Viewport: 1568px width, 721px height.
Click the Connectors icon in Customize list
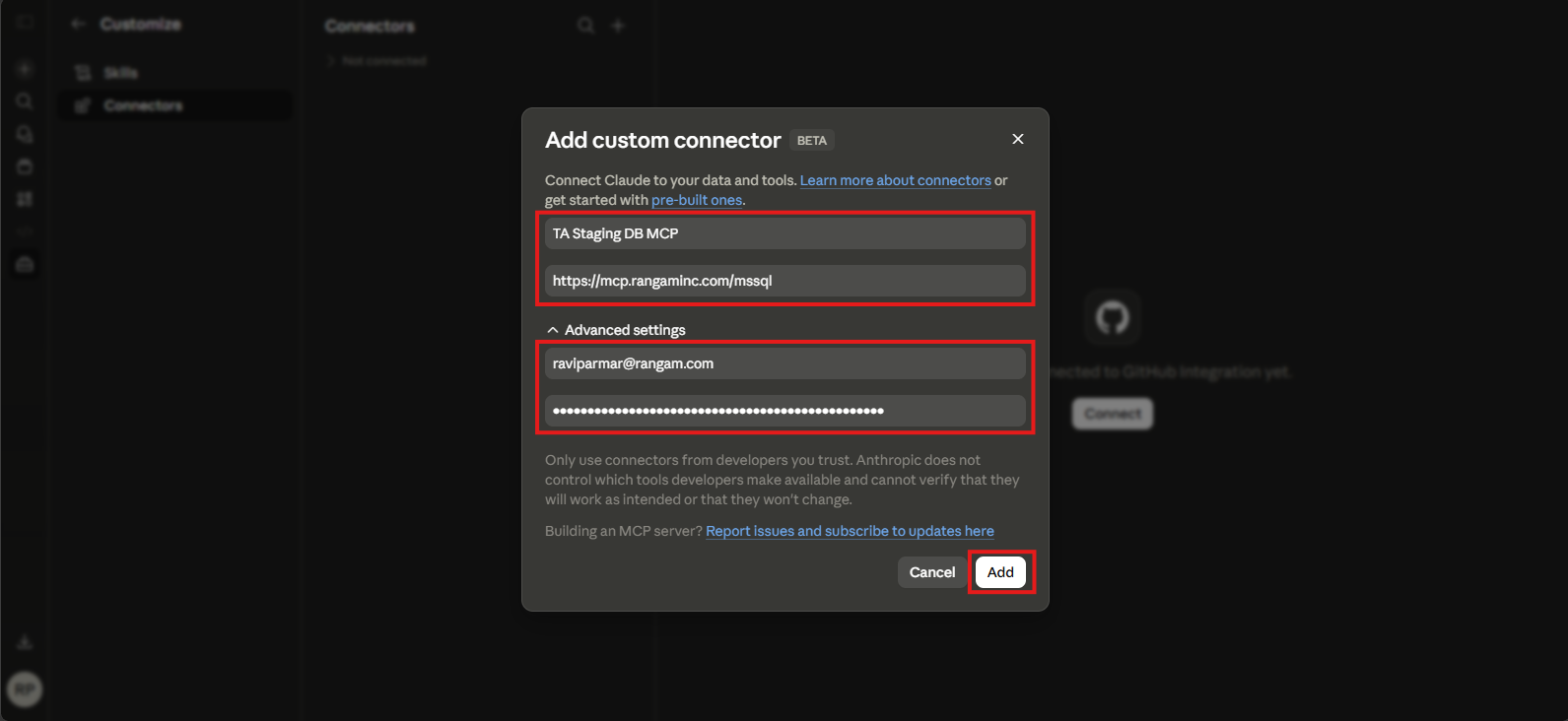point(83,105)
